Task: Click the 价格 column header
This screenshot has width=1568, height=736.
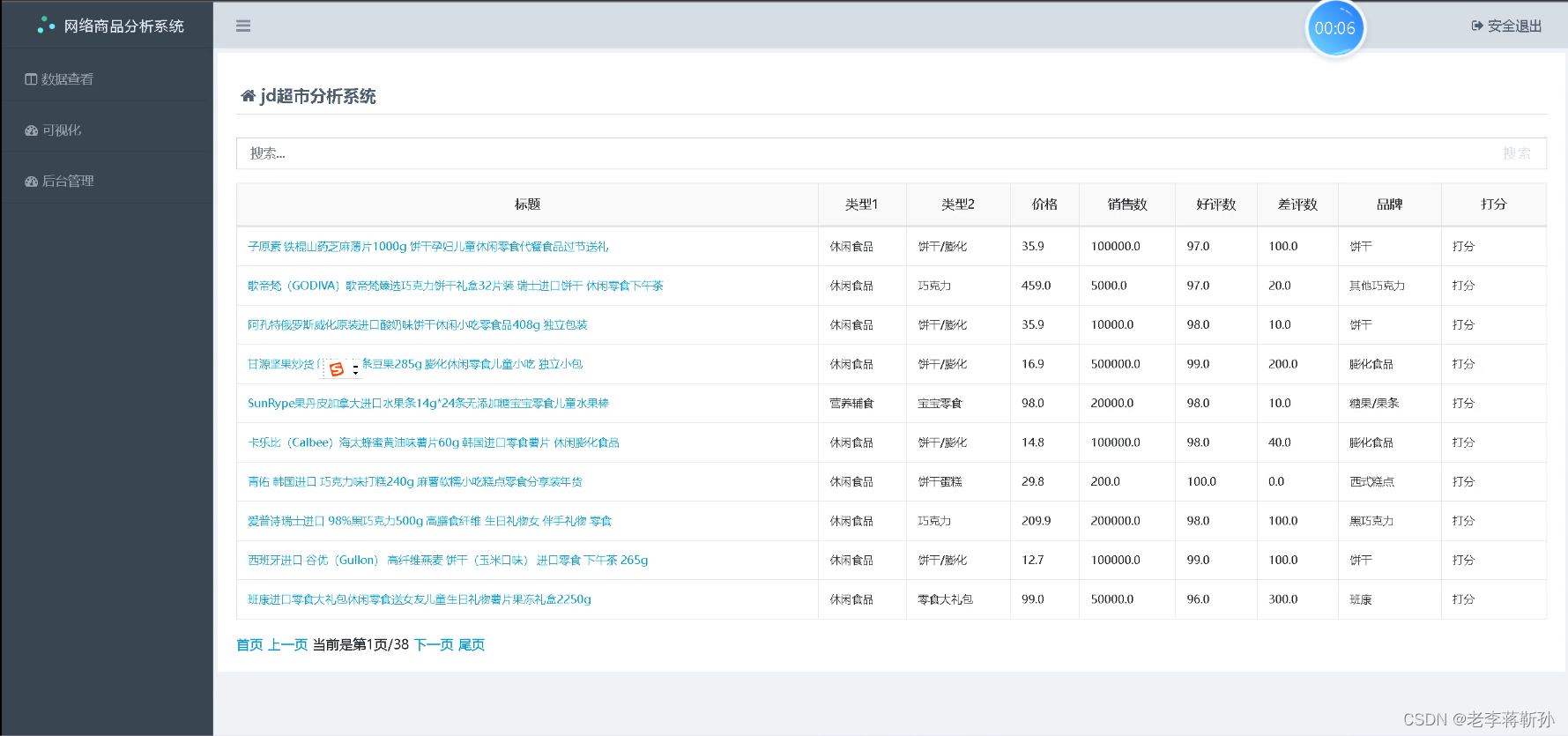Action: click(1044, 204)
